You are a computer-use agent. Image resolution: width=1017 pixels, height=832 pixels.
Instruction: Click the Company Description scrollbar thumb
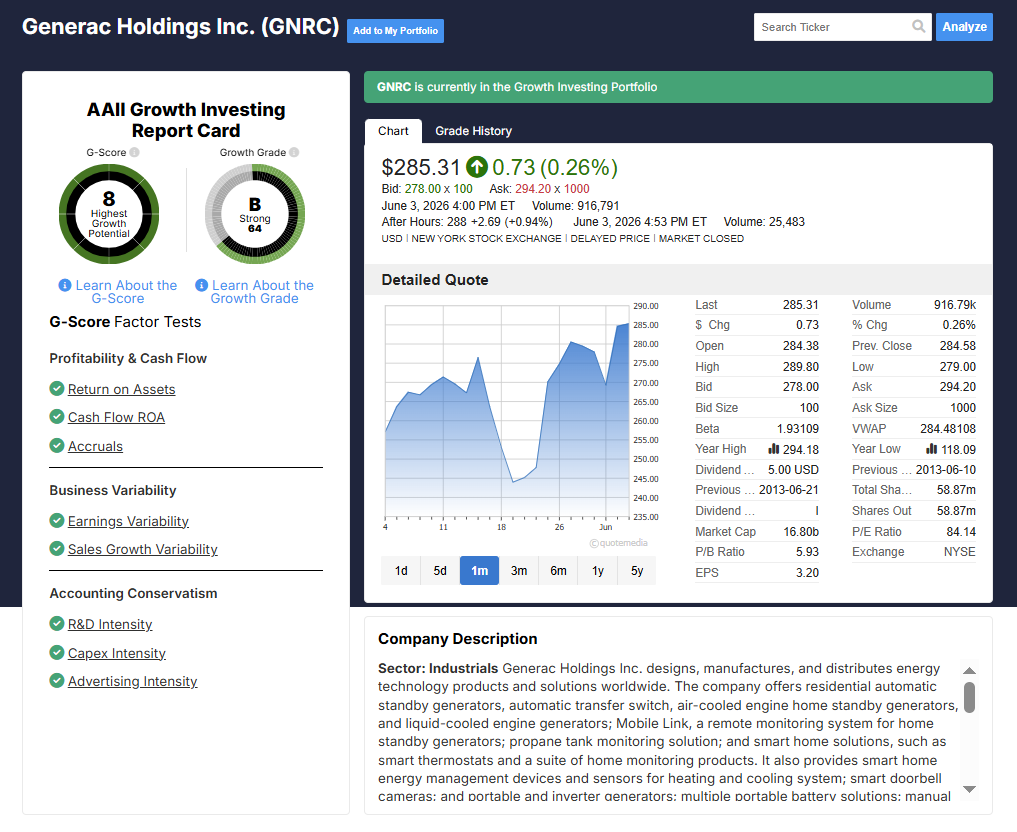point(970,697)
